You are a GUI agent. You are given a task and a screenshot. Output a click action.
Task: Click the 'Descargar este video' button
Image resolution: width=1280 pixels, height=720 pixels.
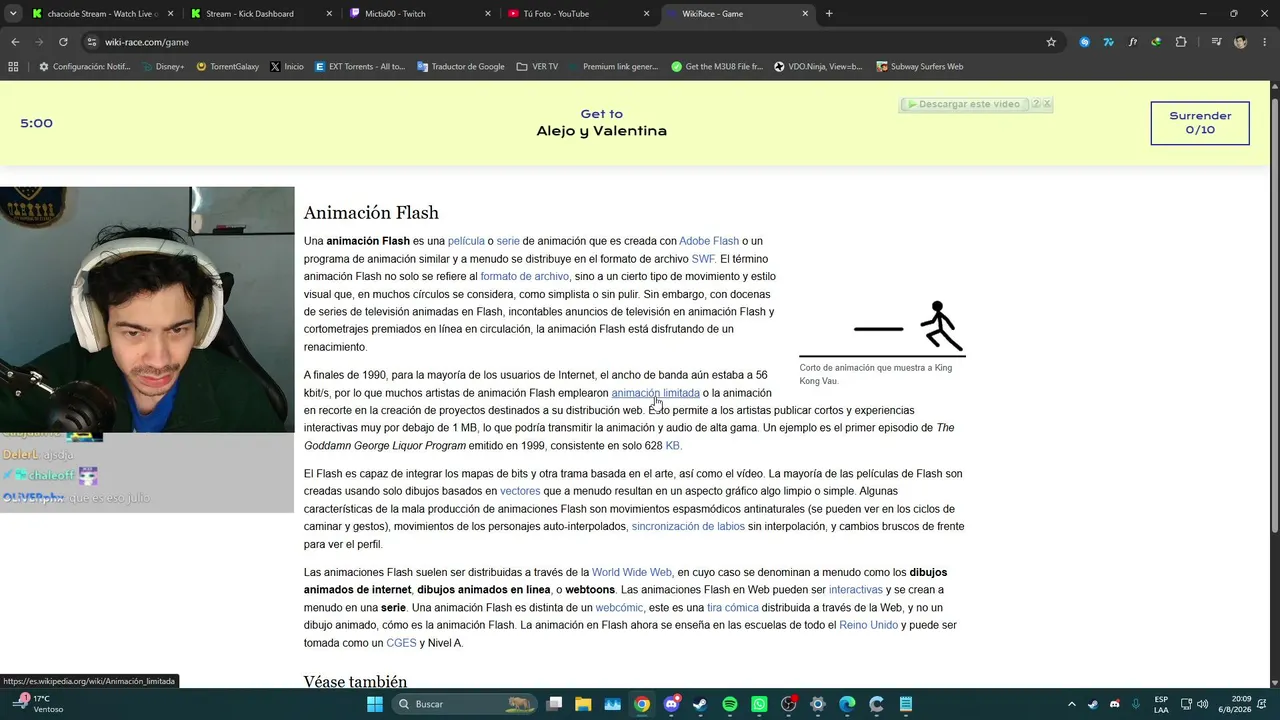coord(966,104)
